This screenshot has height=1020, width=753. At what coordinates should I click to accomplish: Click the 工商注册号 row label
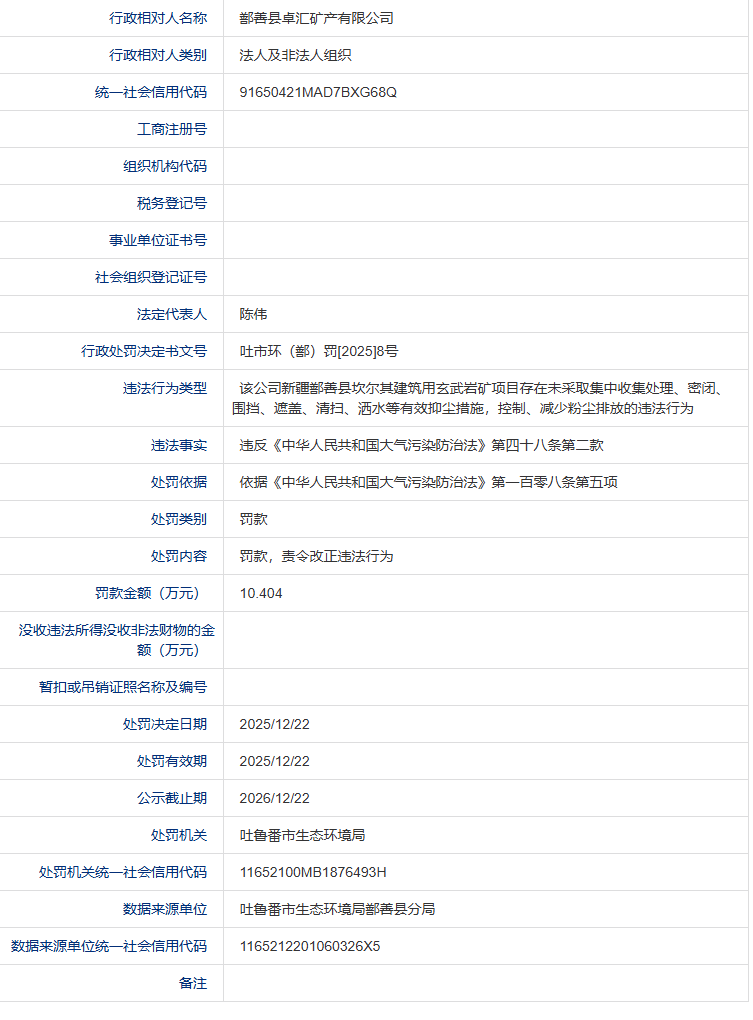(x=172, y=129)
